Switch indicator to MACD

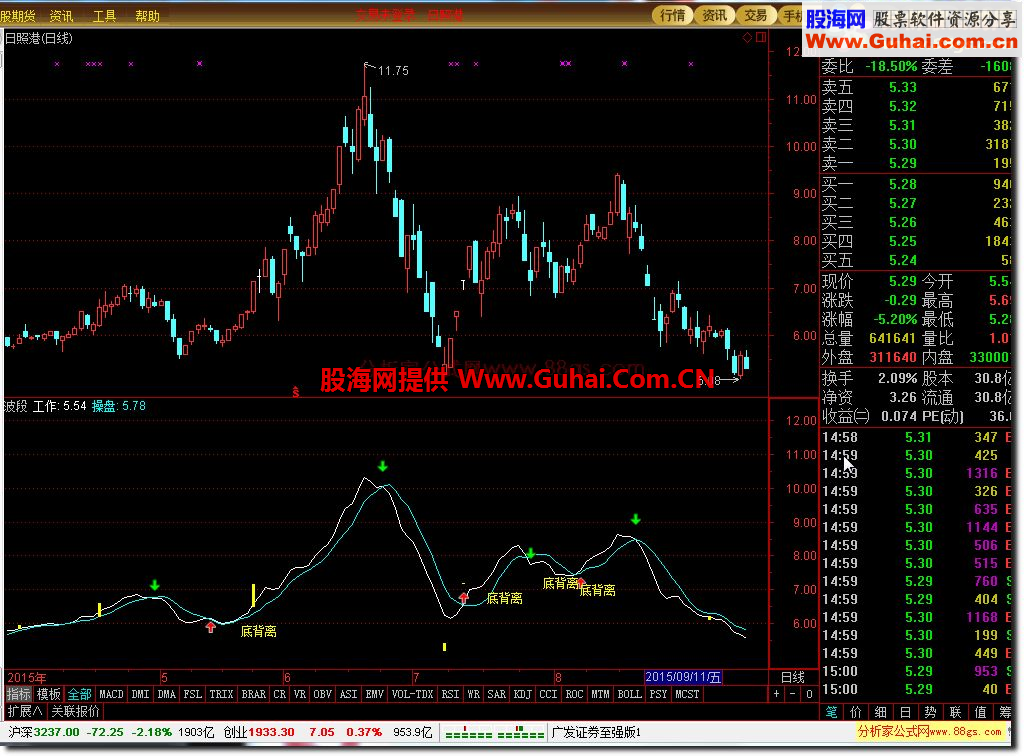(111, 694)
